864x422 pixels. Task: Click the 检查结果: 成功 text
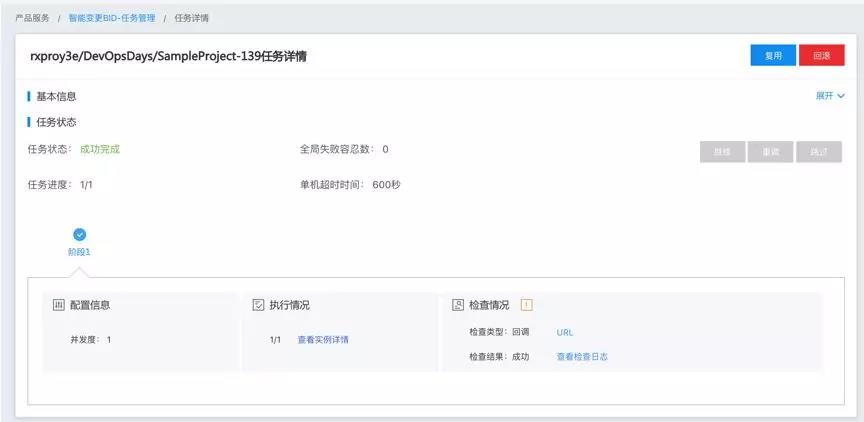499,356
